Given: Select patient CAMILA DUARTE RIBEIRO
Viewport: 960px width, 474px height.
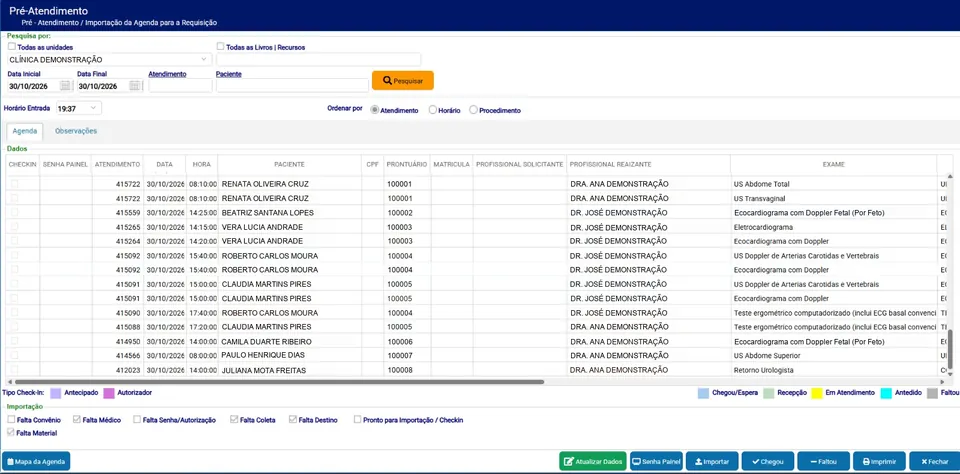Looking at the screenshot, I should point(266,341).
